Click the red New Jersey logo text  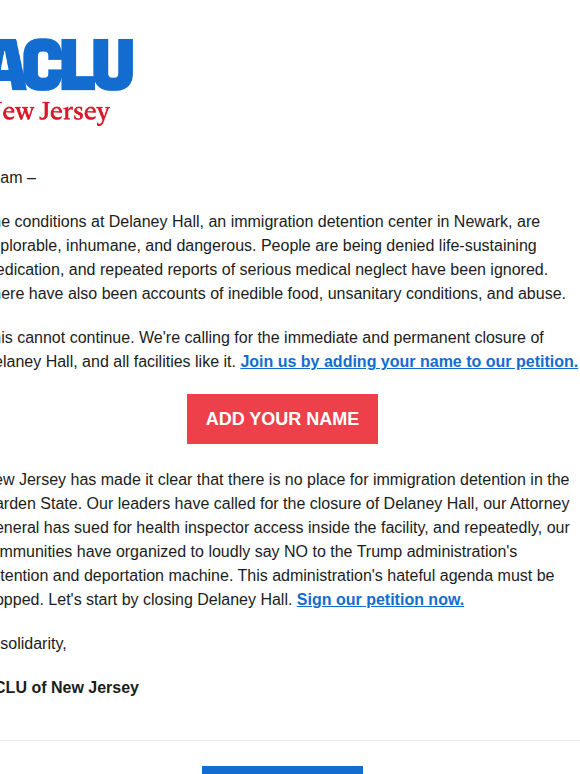pos(55,113)
